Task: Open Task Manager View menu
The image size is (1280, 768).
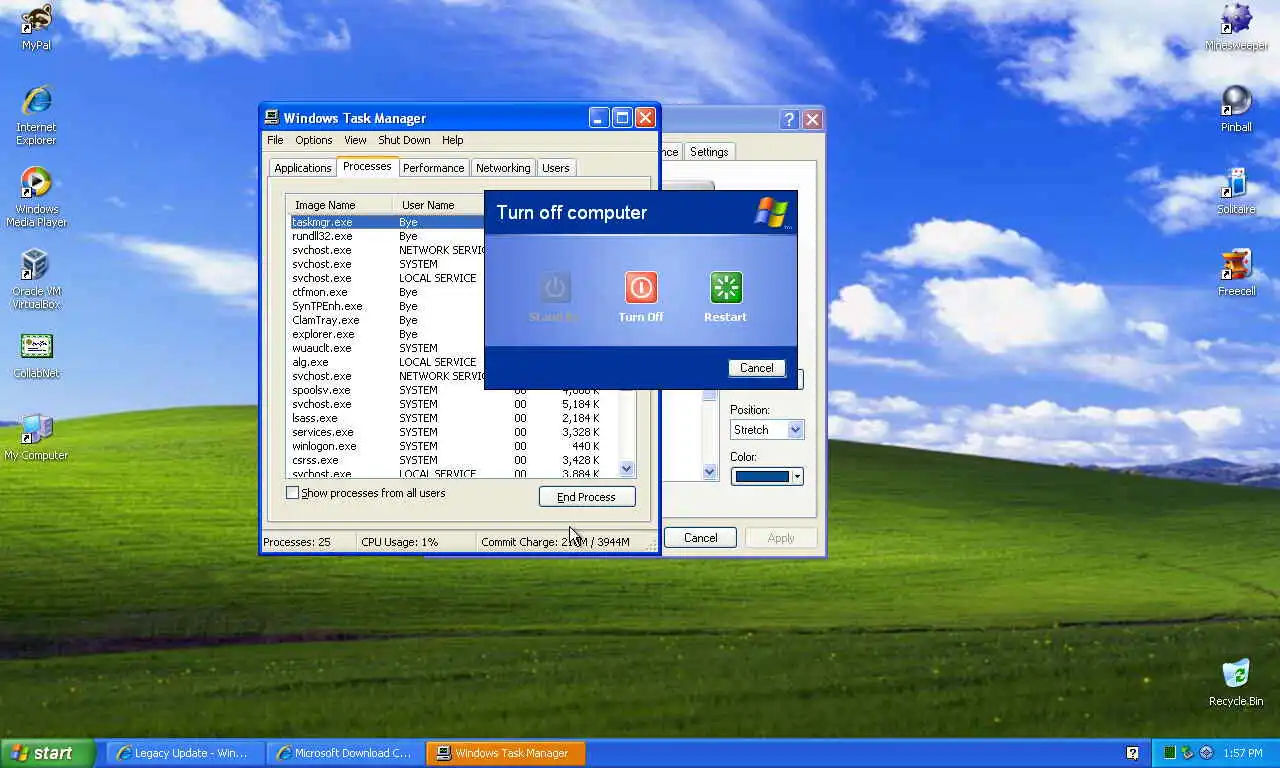Action: [355, 140]
